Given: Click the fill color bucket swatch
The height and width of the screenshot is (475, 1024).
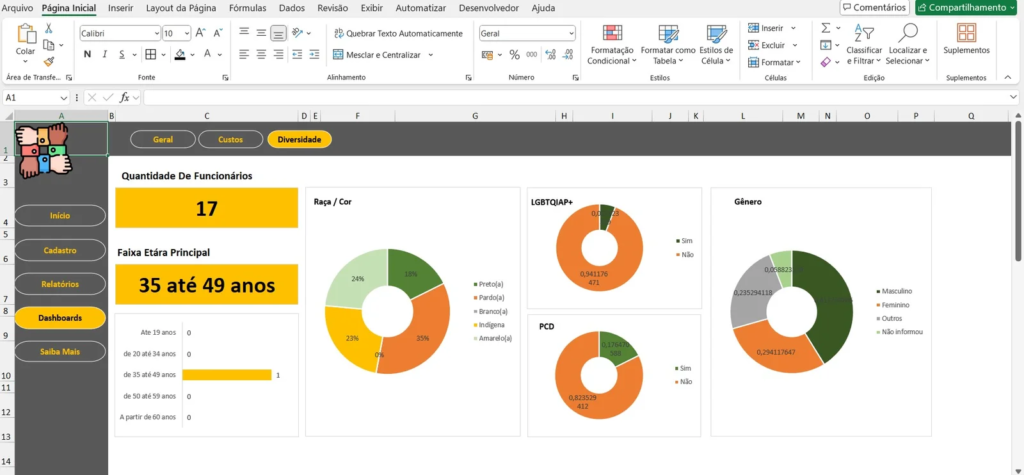Looking at the screenshot, I should 181,54.
